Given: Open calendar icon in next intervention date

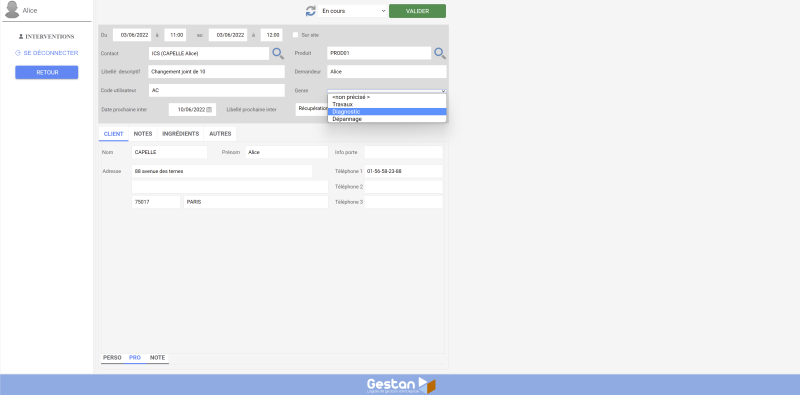Looking at the screenshot, I should tap(209, 109).
